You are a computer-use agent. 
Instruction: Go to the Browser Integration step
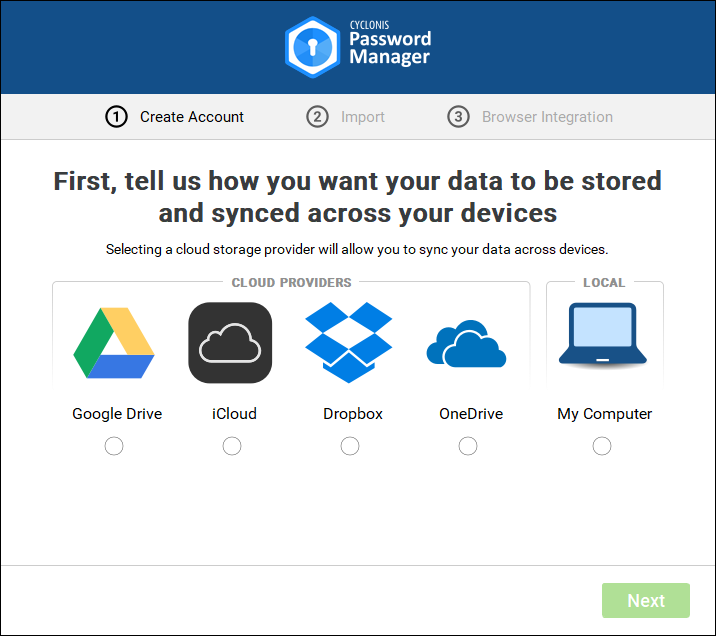(x=547, y=117)
